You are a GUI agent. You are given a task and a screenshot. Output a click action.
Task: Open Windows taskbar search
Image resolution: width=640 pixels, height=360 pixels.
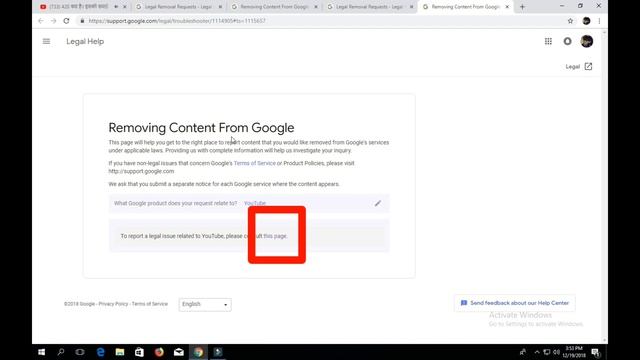[x=61, y=352]
